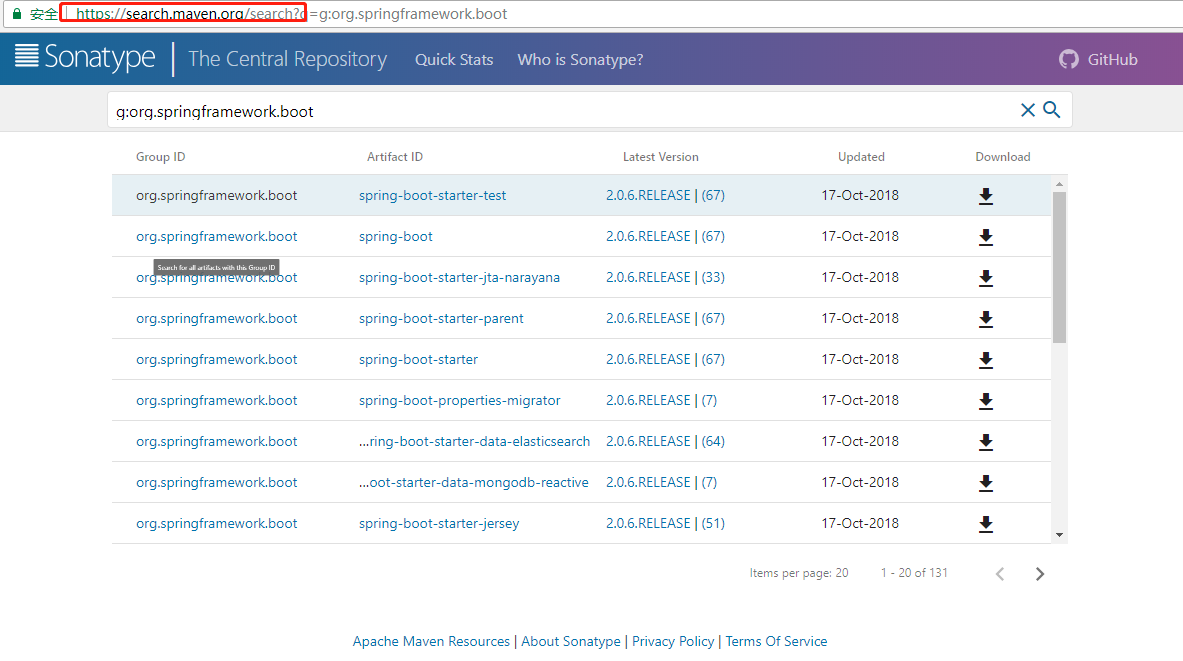The height and width of the screenshot is (661, 1183).
Task: Open Privacy Policy footer link
Action: 673,641
